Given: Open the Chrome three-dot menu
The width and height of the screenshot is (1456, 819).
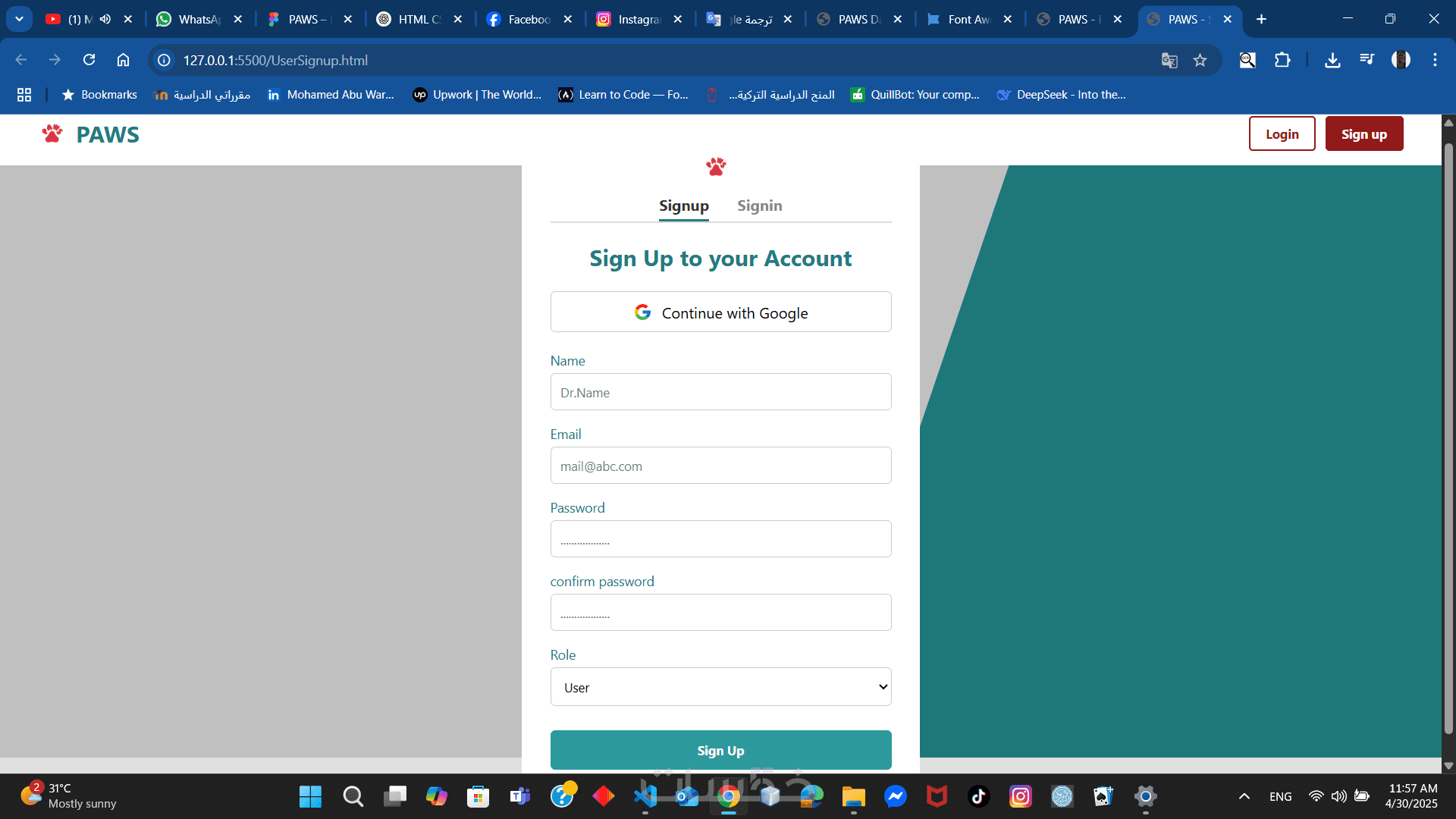Looking at the screenshot, I should (1435, 60).
